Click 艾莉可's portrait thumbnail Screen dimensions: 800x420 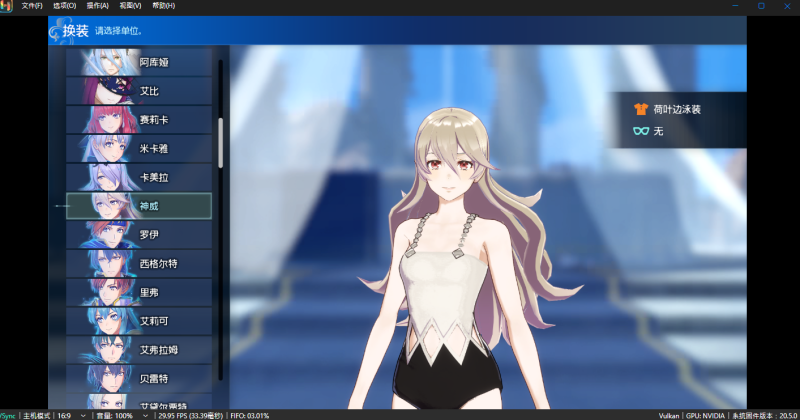[x=108, y=321]
